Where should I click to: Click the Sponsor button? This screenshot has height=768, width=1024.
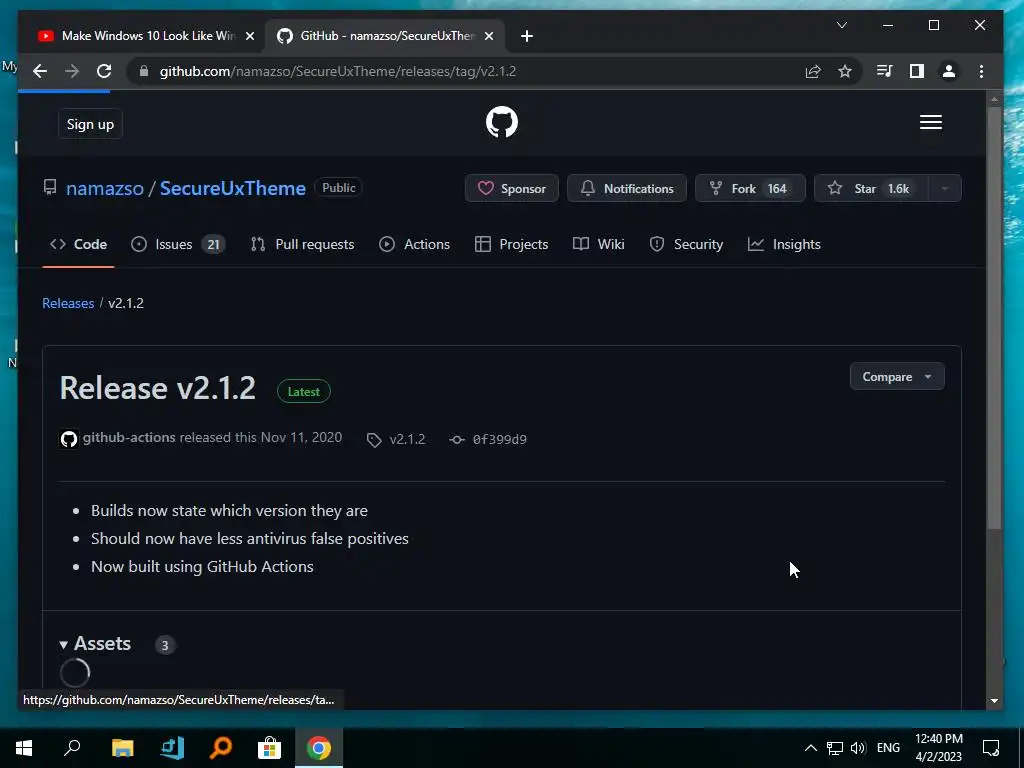tap(511, 188)
